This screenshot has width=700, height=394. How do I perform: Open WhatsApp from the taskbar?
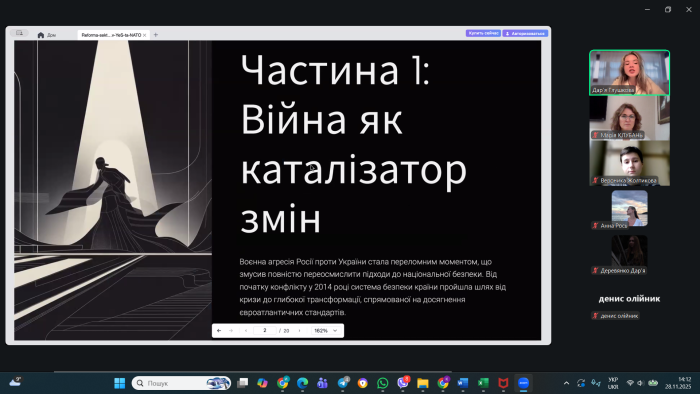383,383
